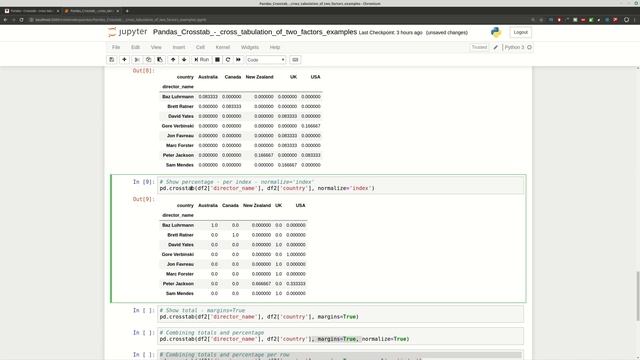Screen dimensions: 640x360
Task: Go back with the browser back arrow
Action: (5, 20)
